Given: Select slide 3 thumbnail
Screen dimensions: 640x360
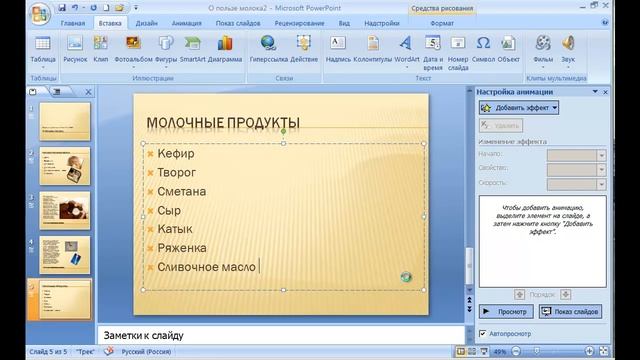Looking at the screenshot, I should click(x=65, y=210).
